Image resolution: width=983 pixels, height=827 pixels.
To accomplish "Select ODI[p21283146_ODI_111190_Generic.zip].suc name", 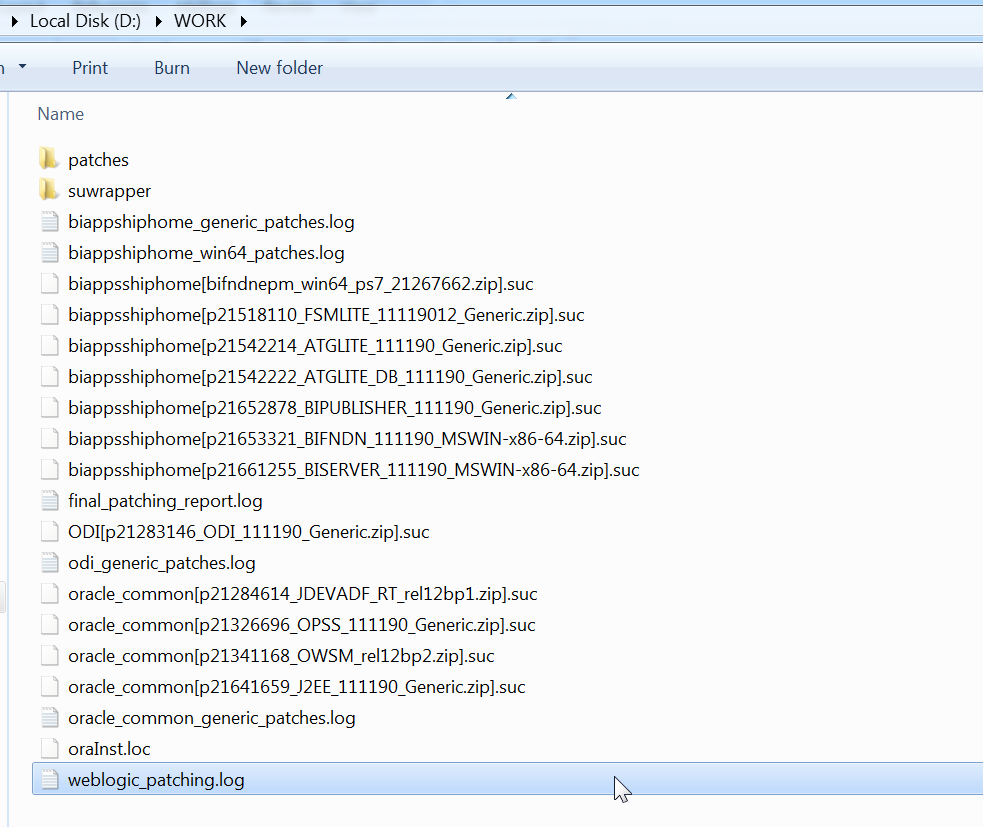I will [249, 532].
